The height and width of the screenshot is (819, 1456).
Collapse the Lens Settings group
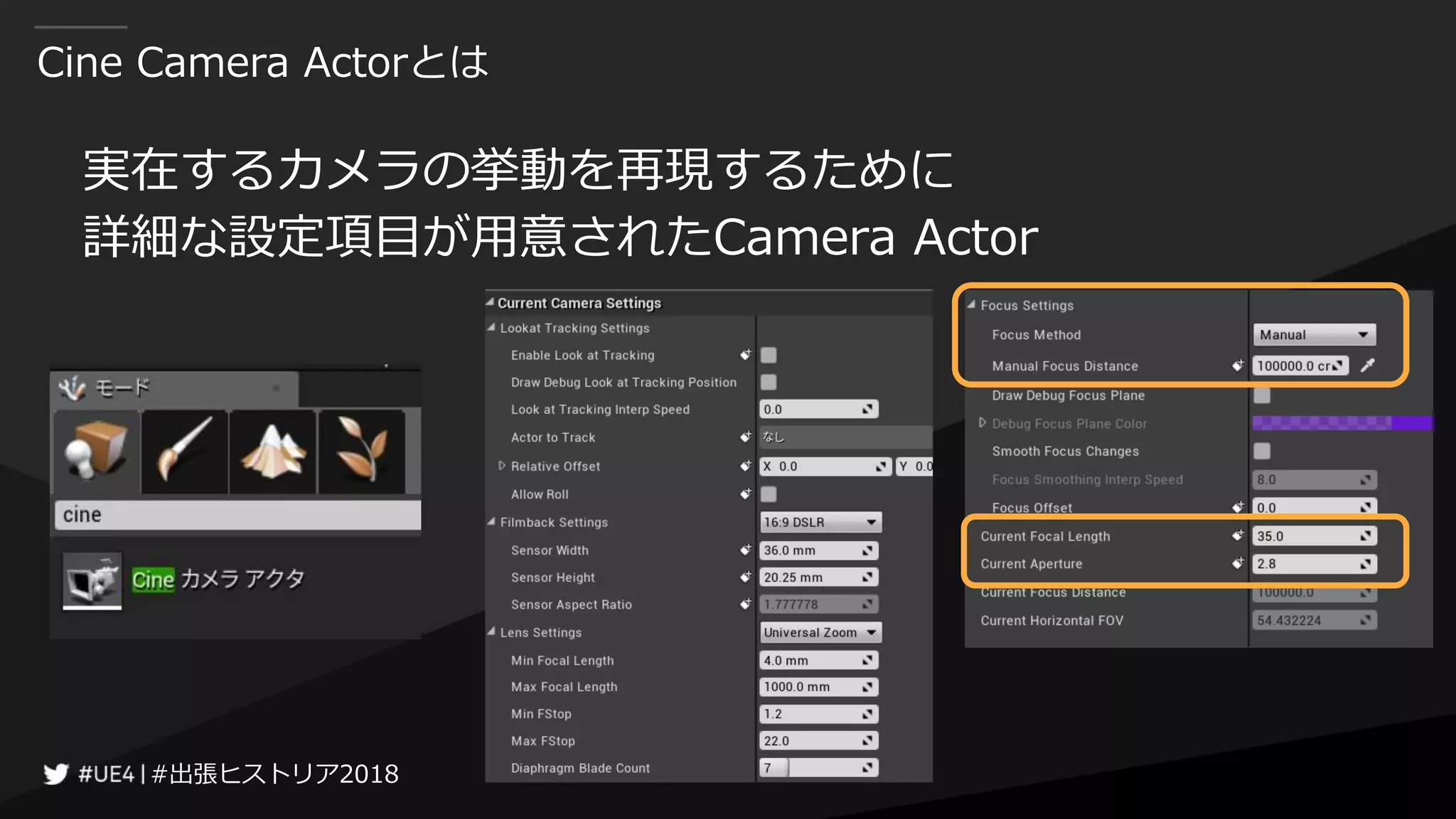(491, 632)
